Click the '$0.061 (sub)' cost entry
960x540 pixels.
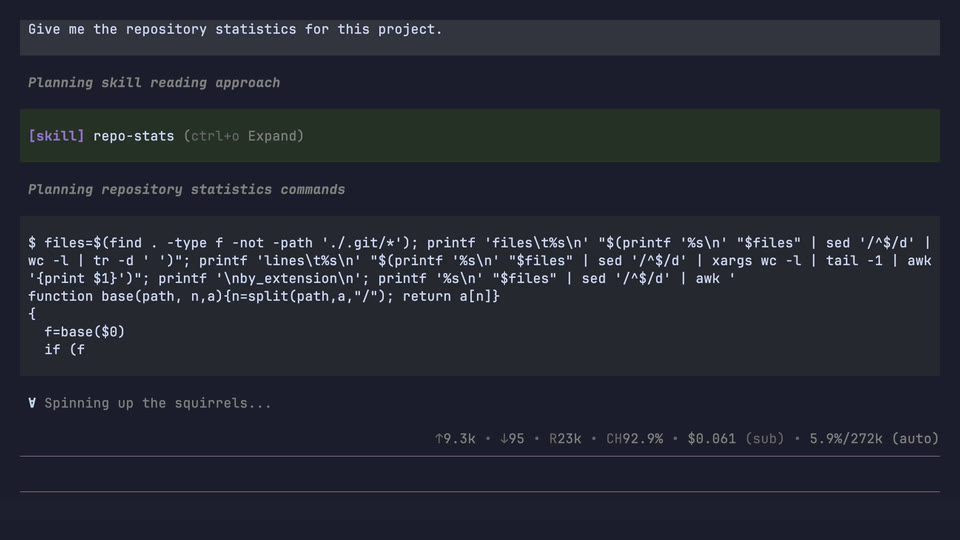pyautogui.click(x=736, y=438)
